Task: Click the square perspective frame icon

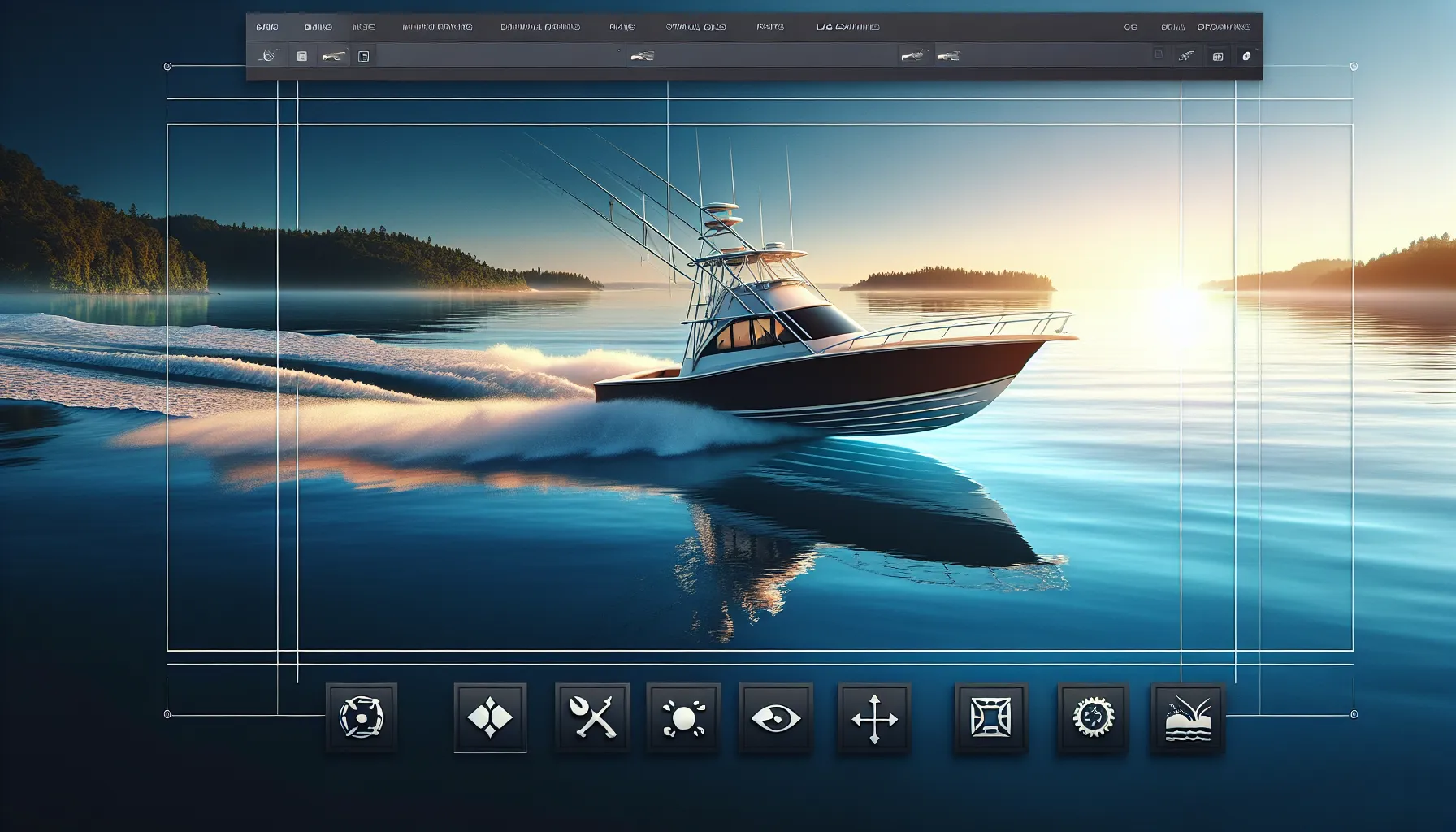Action: tap(991, 718)
